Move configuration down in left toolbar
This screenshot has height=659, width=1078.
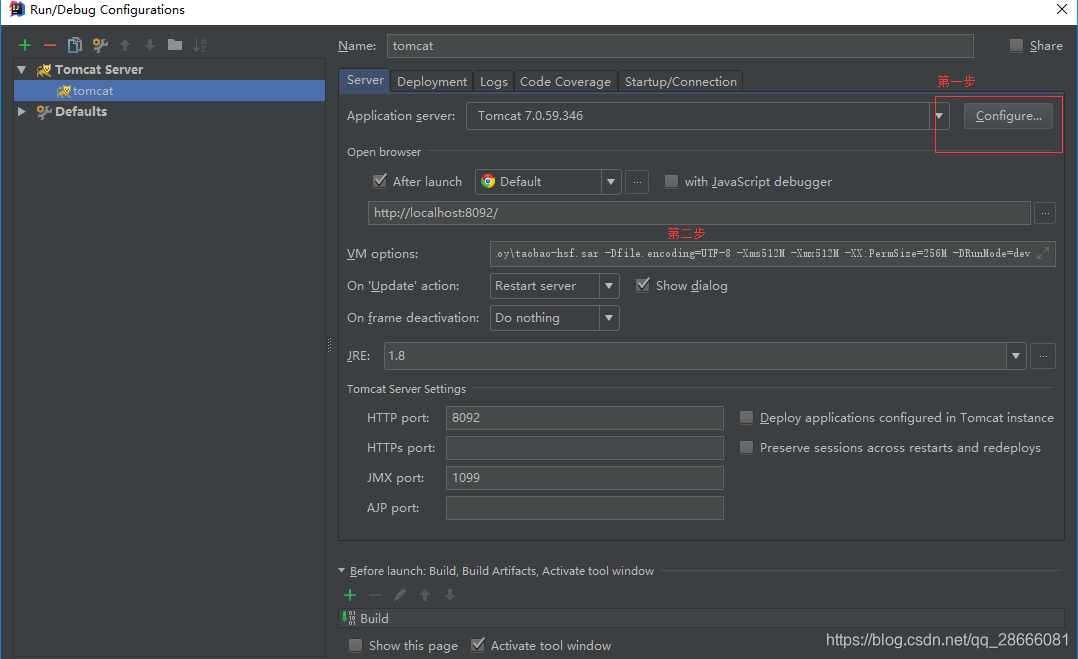[150, 45]
